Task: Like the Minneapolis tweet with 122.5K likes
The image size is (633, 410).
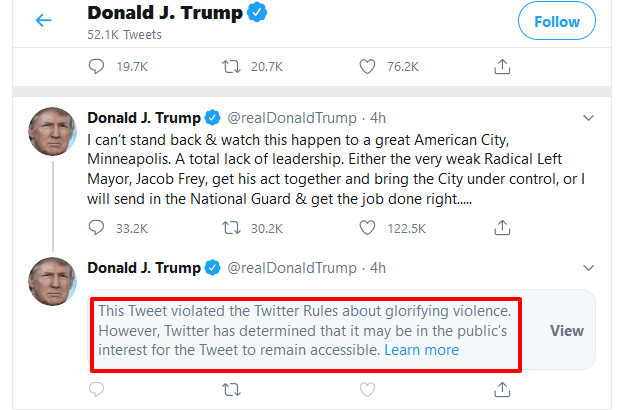Action: [367, 228]
